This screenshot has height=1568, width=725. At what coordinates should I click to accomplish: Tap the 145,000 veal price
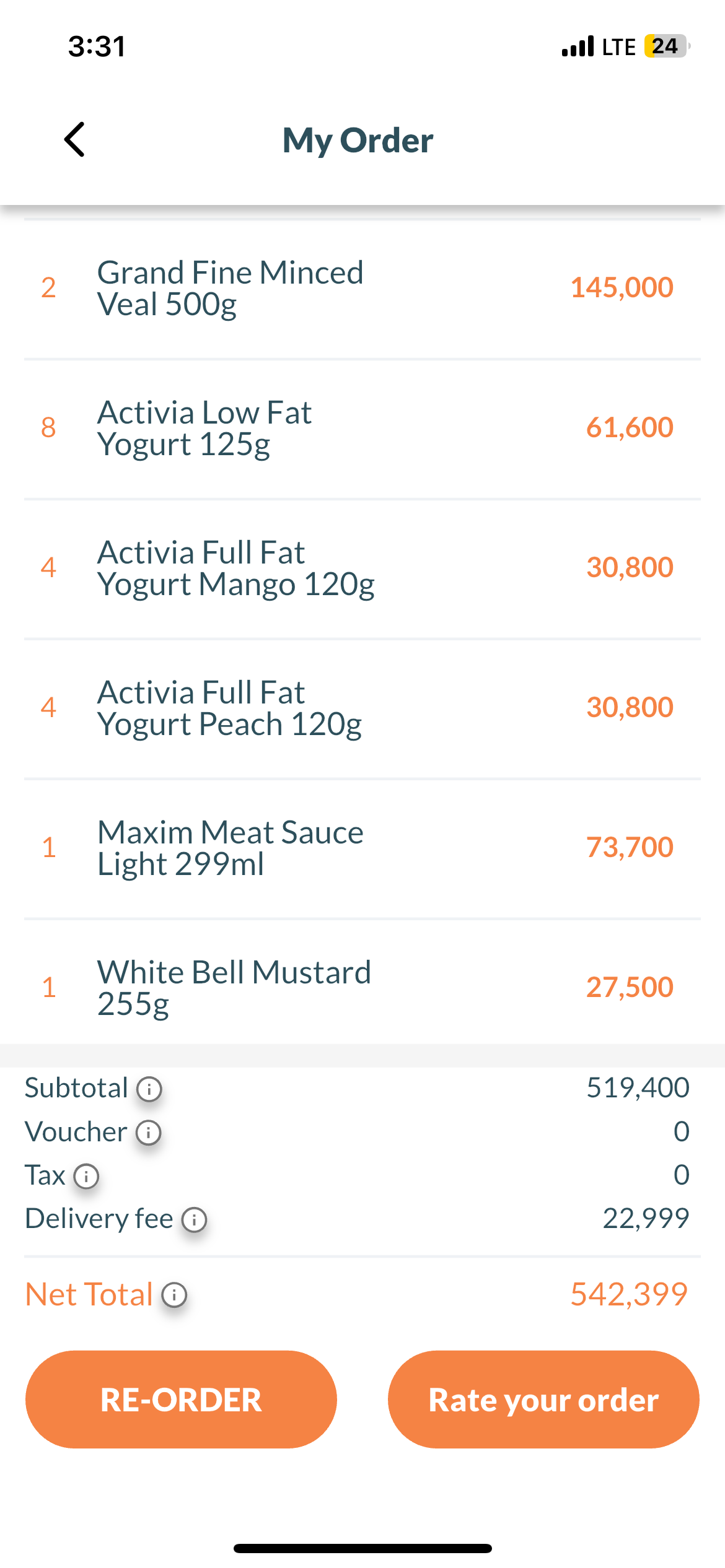point(622,288)
